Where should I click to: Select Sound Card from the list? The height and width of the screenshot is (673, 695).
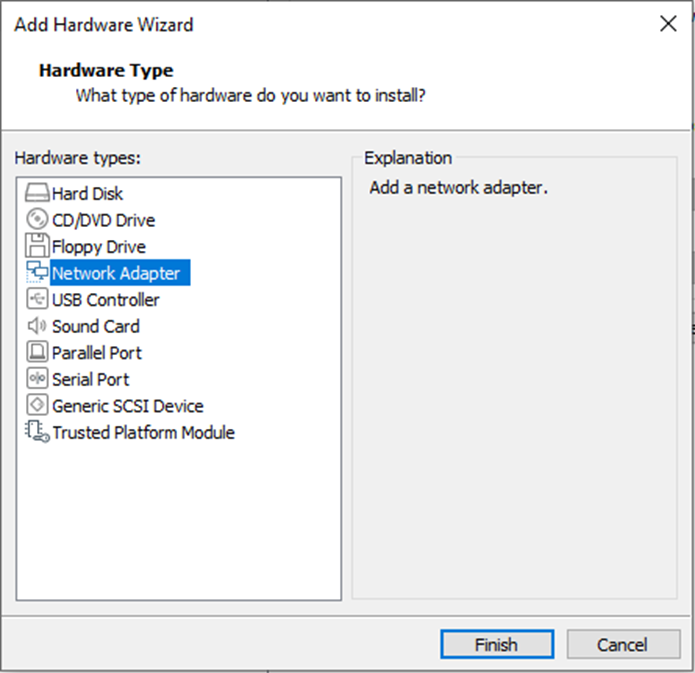[x=96, y=327]
